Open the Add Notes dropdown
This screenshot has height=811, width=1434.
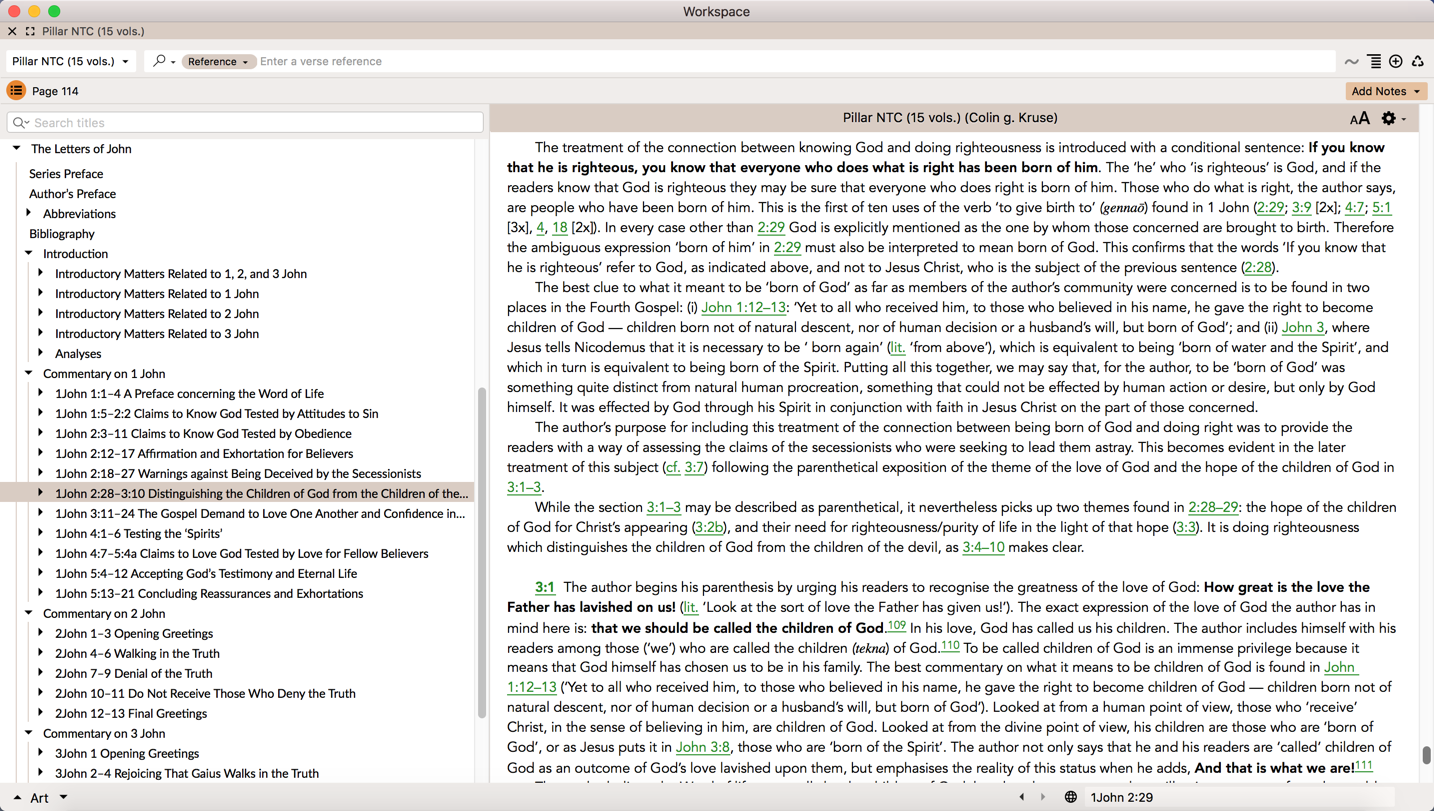tap(1386, 91)
